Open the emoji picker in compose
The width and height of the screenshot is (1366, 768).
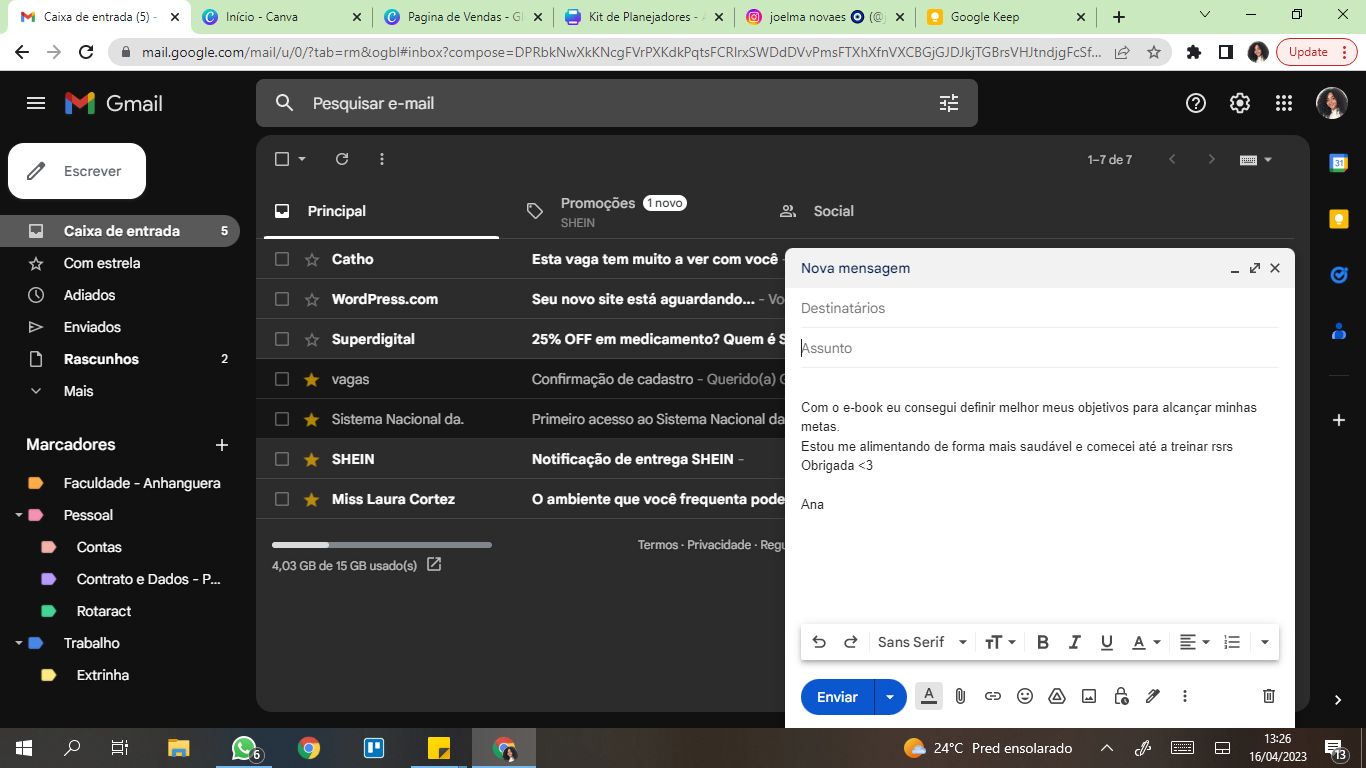[x=1024, y=696]
